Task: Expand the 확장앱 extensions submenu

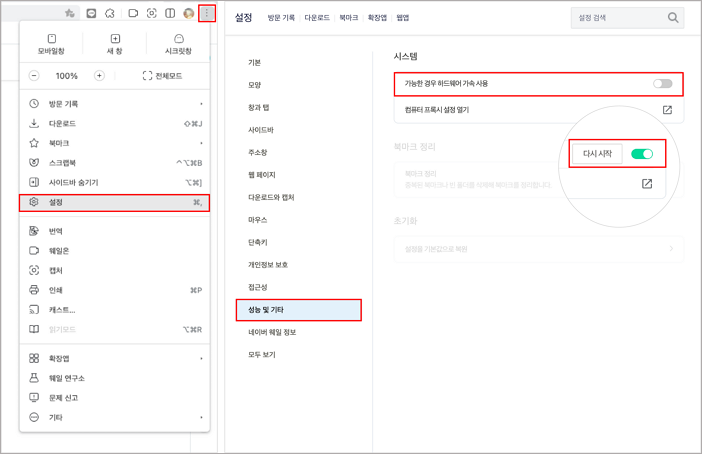Action: pos(115,358)
